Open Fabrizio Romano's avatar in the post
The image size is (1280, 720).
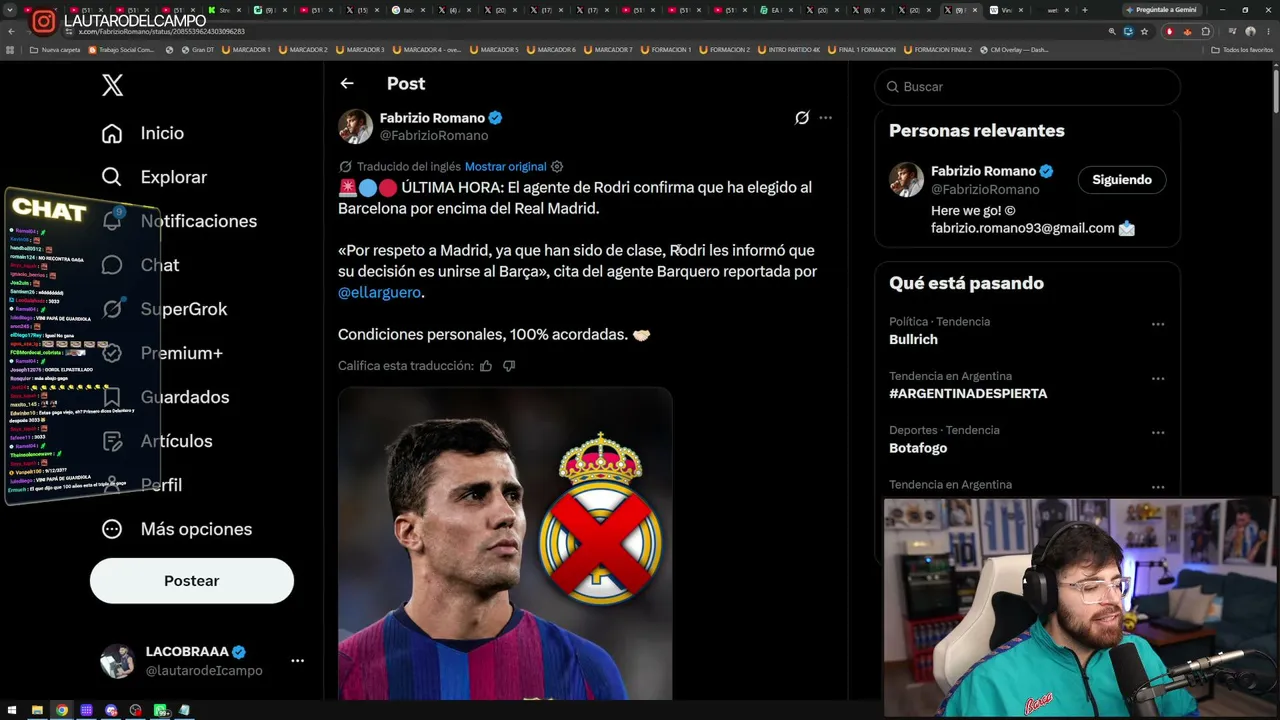point(355,127)
